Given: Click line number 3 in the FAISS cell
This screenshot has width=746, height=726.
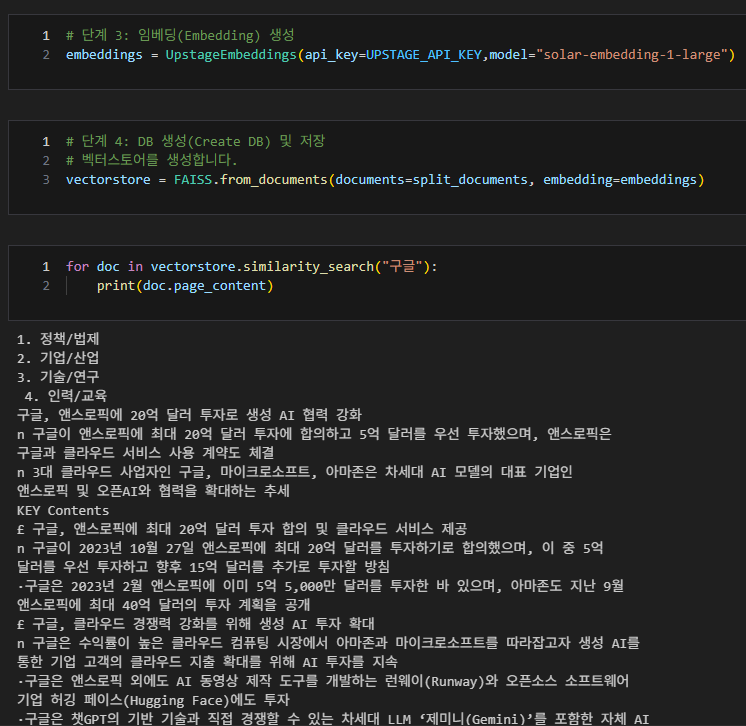Looking at the screenshot, I should (x=46, y=179).
